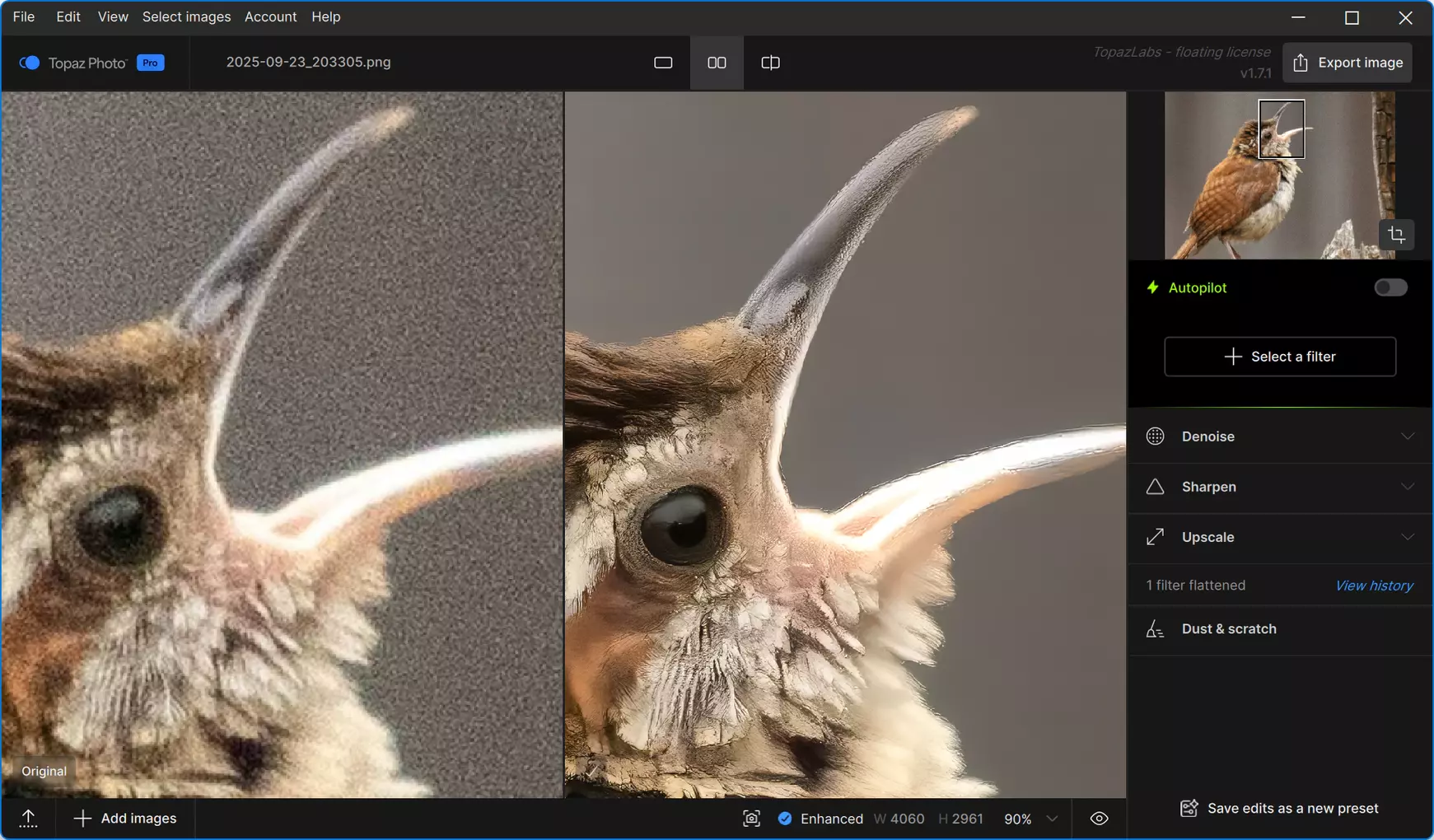The width and height of the screenshot is (1434, 840).
Task: Open the View history link
Action: [1374, 586]
